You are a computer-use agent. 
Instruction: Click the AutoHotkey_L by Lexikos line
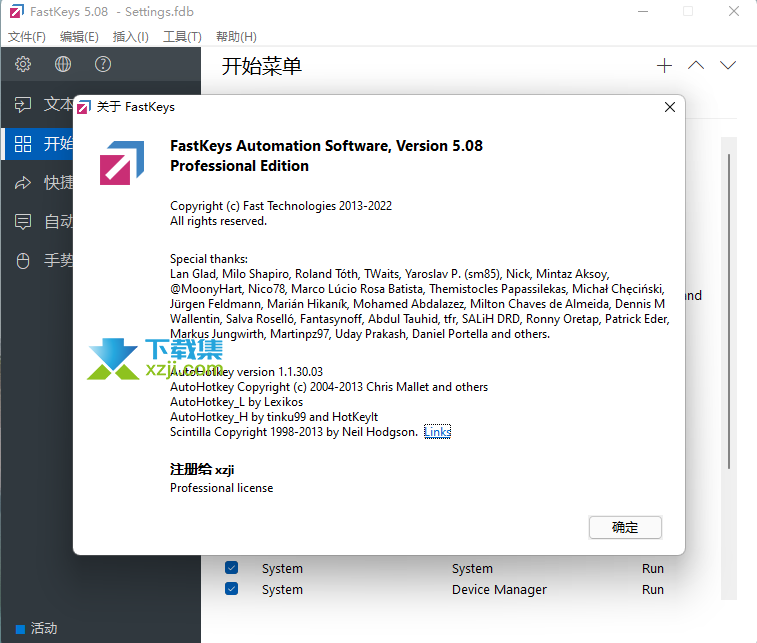coord(237,402)
